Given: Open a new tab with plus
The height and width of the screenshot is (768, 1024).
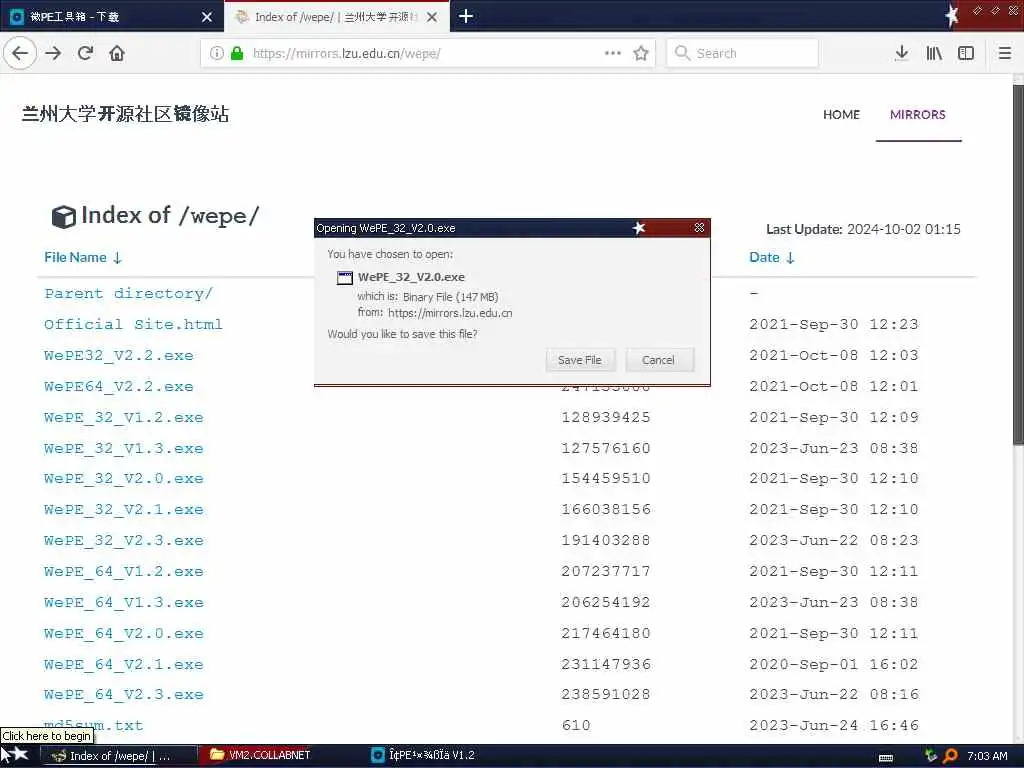Looking at the screenshot, I should pyautogui.click(x=466, y=16).
